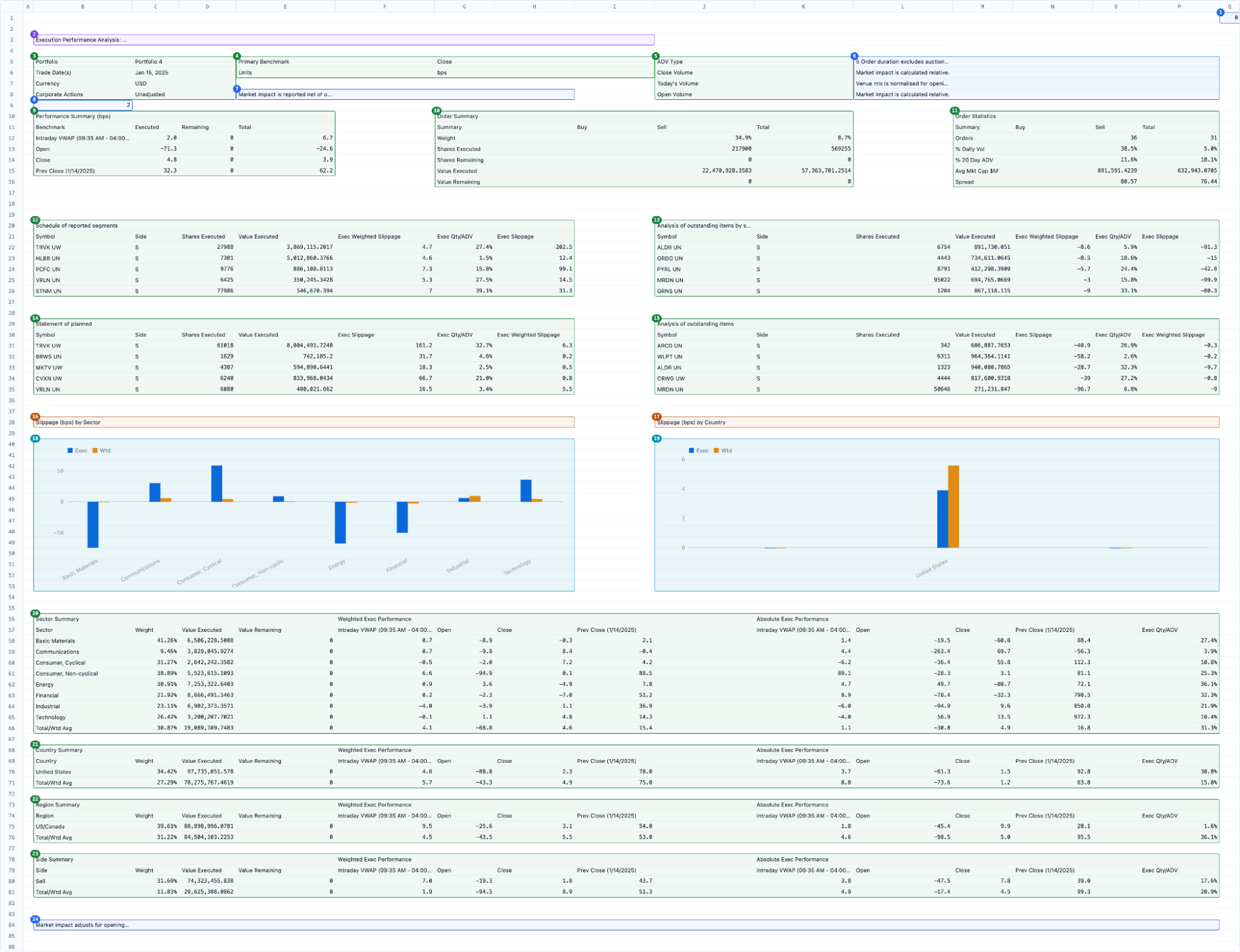Image resolution: width=1240 pixels, height=952 pixels.
Task: Click the "Order Statistics" table header
Action: pos(1086,117)
